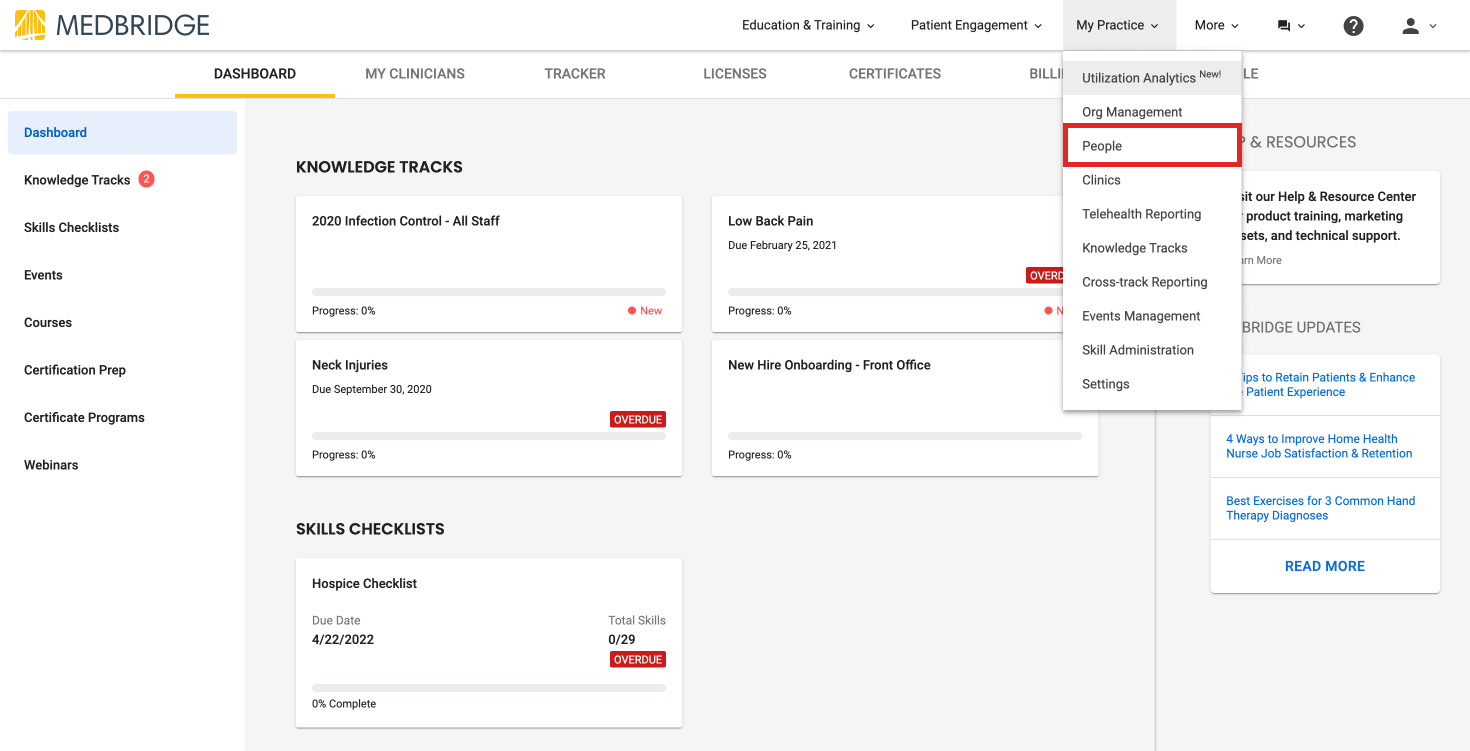Open Best Exercises for Hand Therapy article

click(x=1320, y=508)
